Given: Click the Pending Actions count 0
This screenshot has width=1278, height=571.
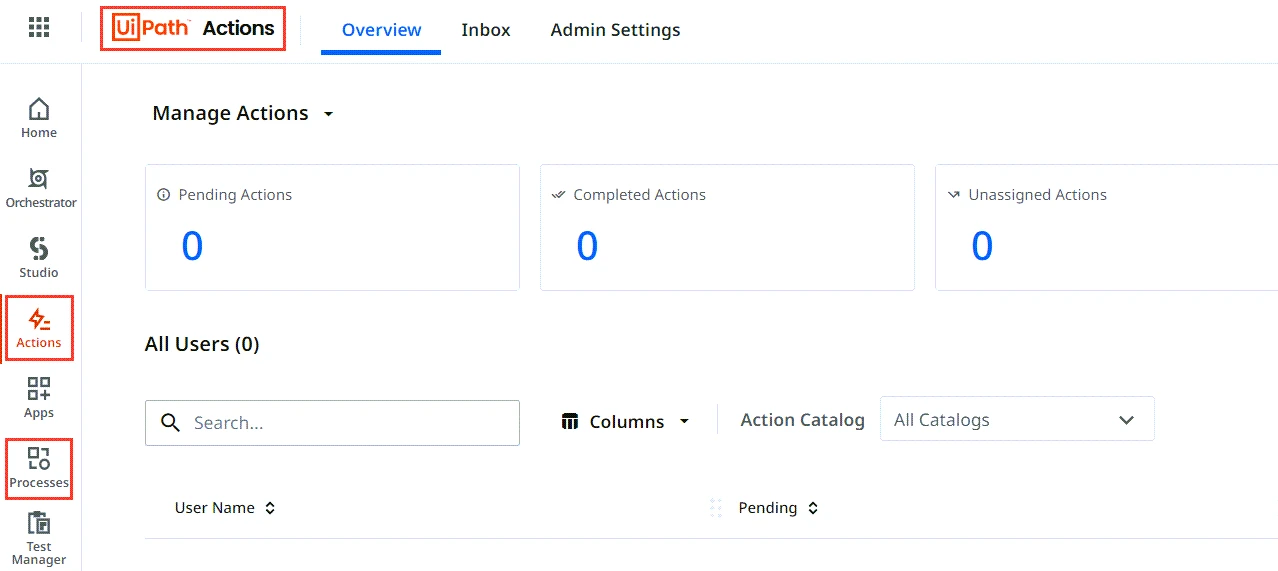Looking at the screenshot, I should pos(192,246).
